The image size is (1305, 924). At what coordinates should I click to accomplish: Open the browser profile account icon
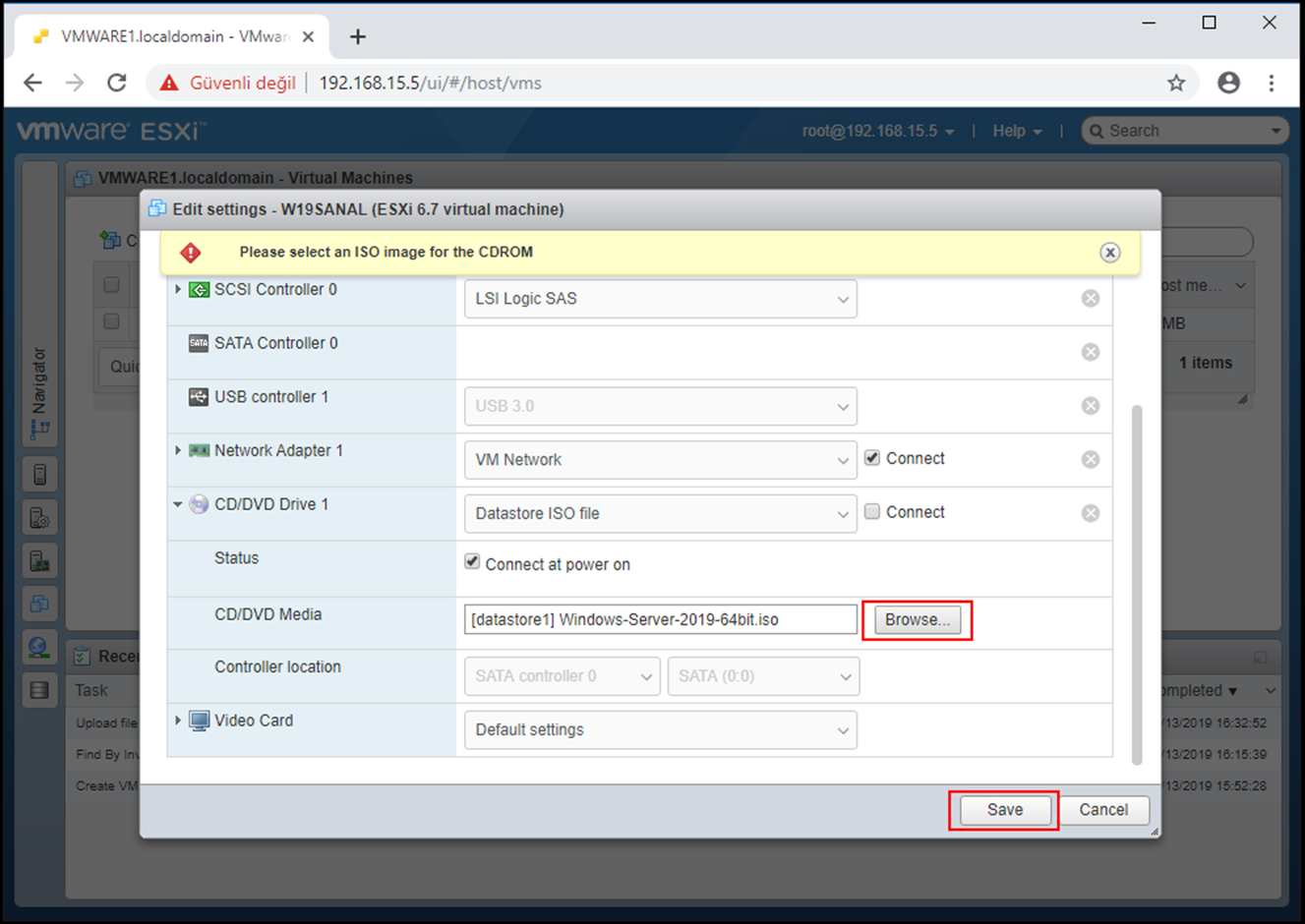pyautogui.click(x=1228, y=83)
